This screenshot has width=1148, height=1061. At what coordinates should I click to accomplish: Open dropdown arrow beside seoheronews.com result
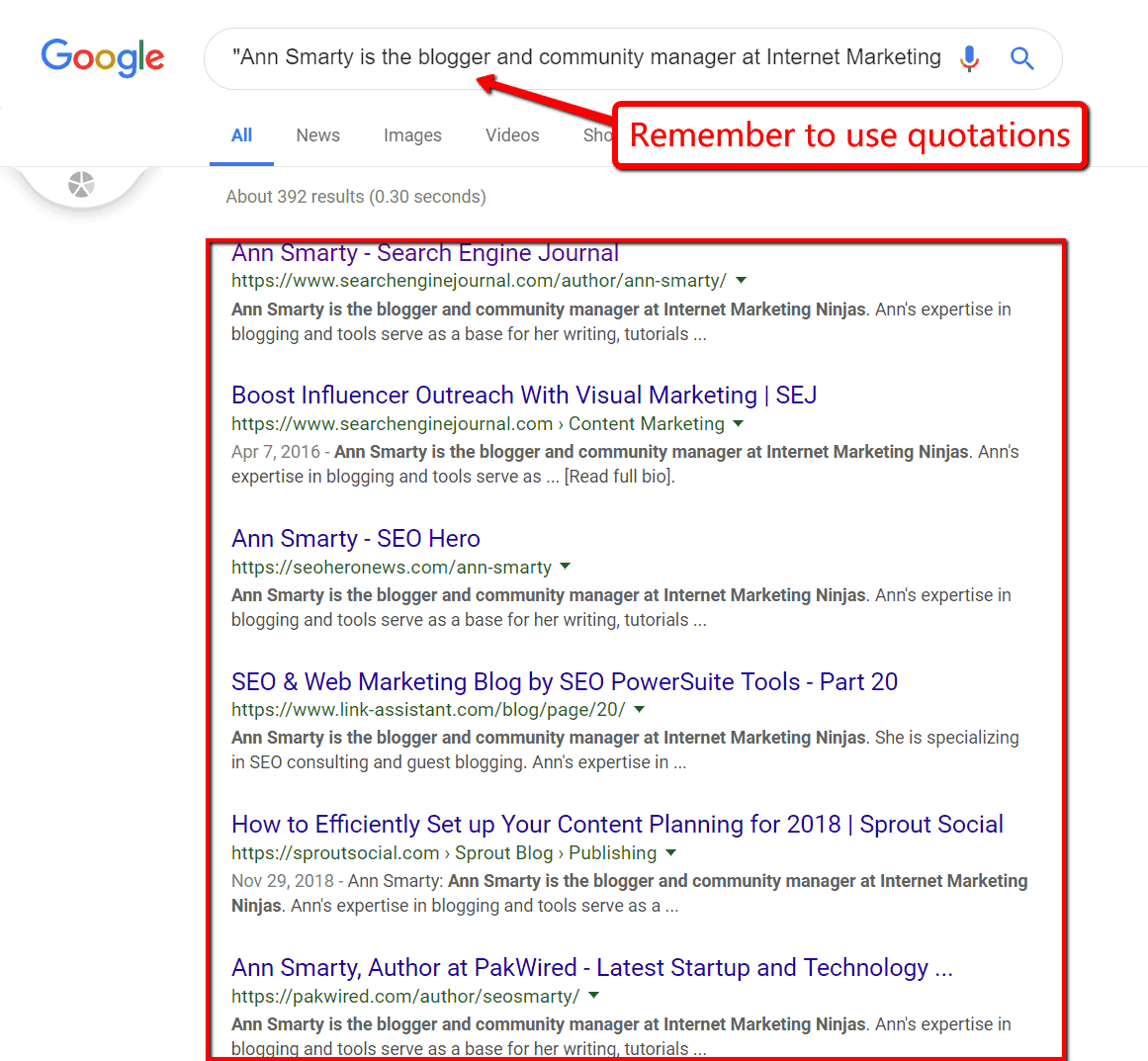pos(565,567)
